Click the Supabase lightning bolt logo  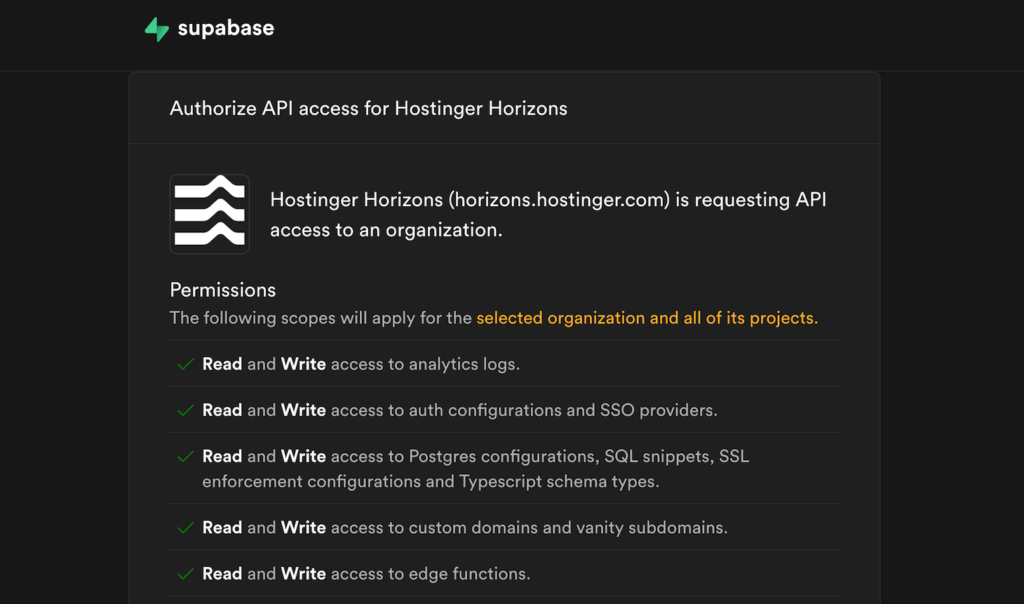(155, 28)
